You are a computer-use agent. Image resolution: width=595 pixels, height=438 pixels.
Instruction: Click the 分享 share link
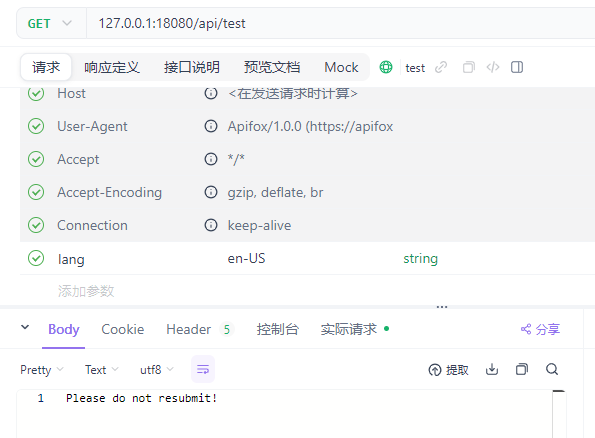(x=540, y=329)
